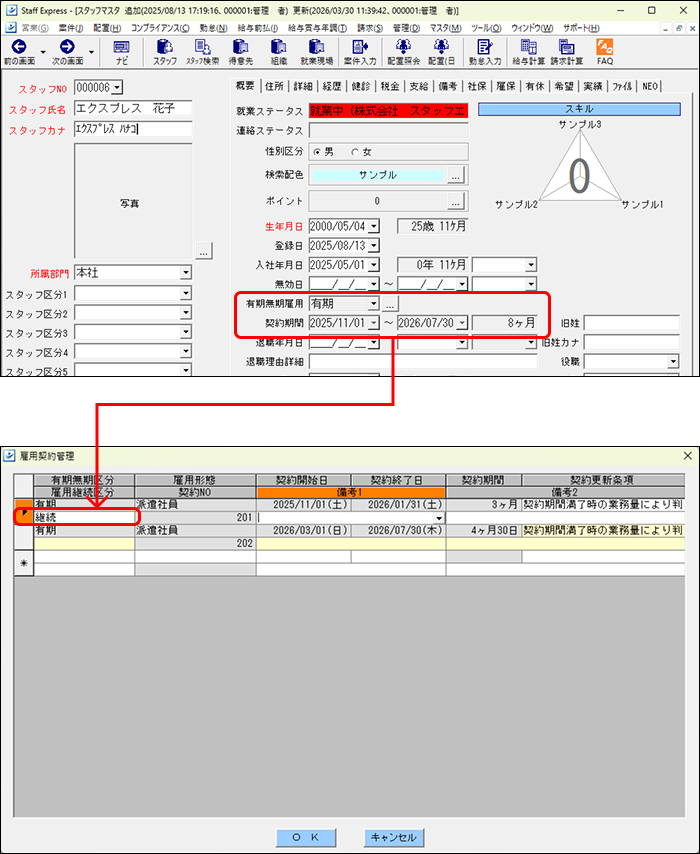Viewport: 700px width, 854px height.
Task: Switch to the 住所 tab
Action: 274,86
